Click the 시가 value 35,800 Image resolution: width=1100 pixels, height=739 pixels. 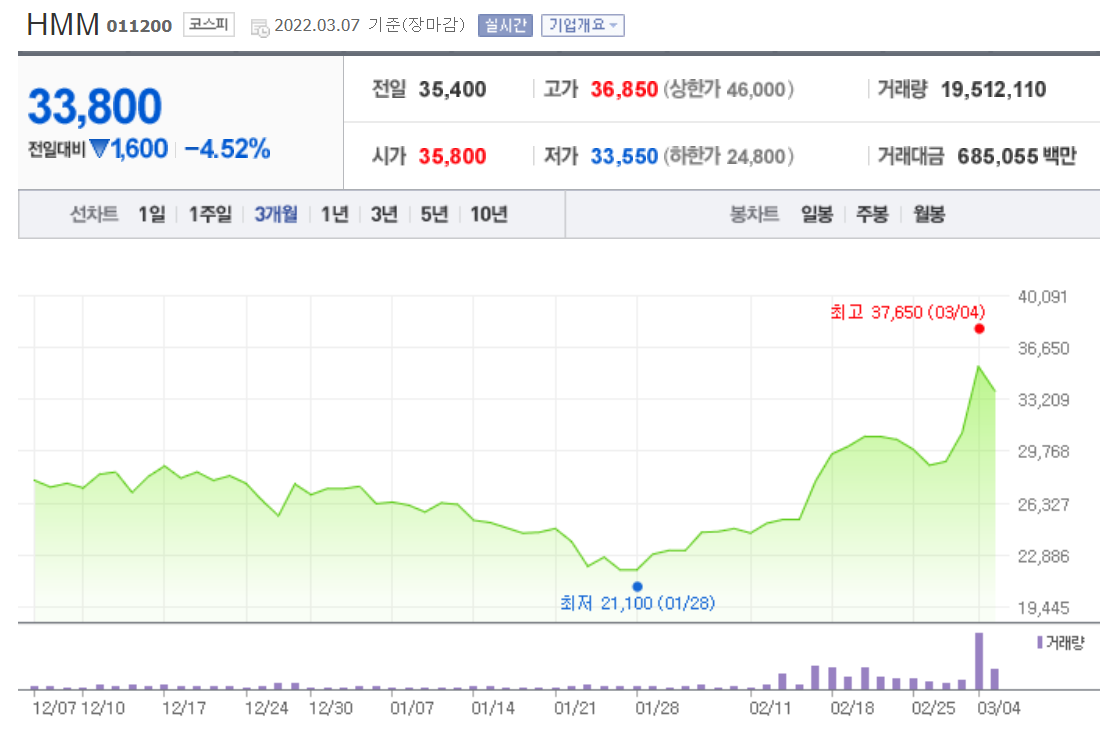452,156
